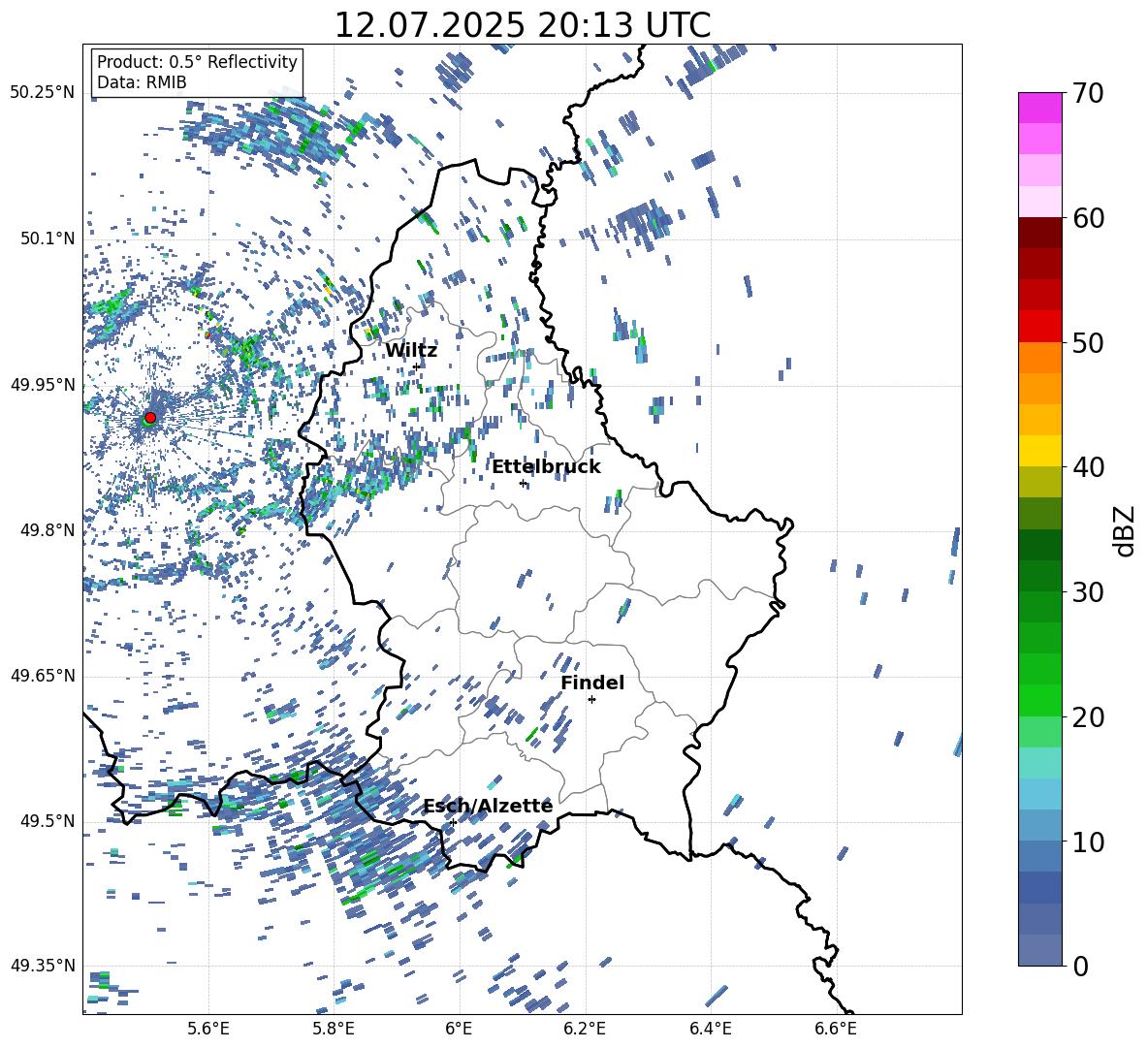The width and height of the screenshot is (1148, 1048).
Task: Click the 'Data: RMIB' text
Action: 142,82
